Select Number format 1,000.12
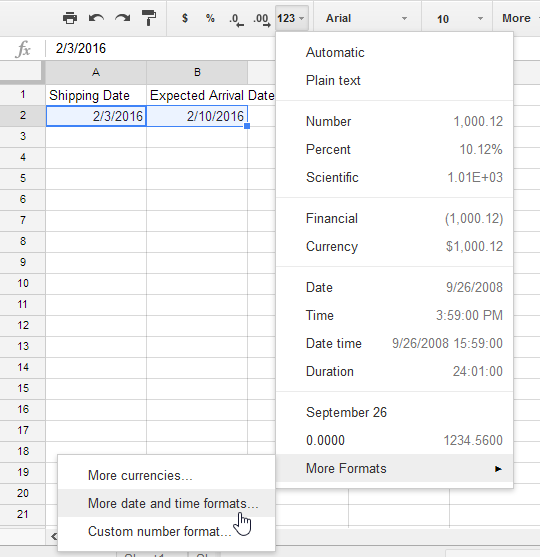This screenshot has width=540, height=557. (394, 121)
